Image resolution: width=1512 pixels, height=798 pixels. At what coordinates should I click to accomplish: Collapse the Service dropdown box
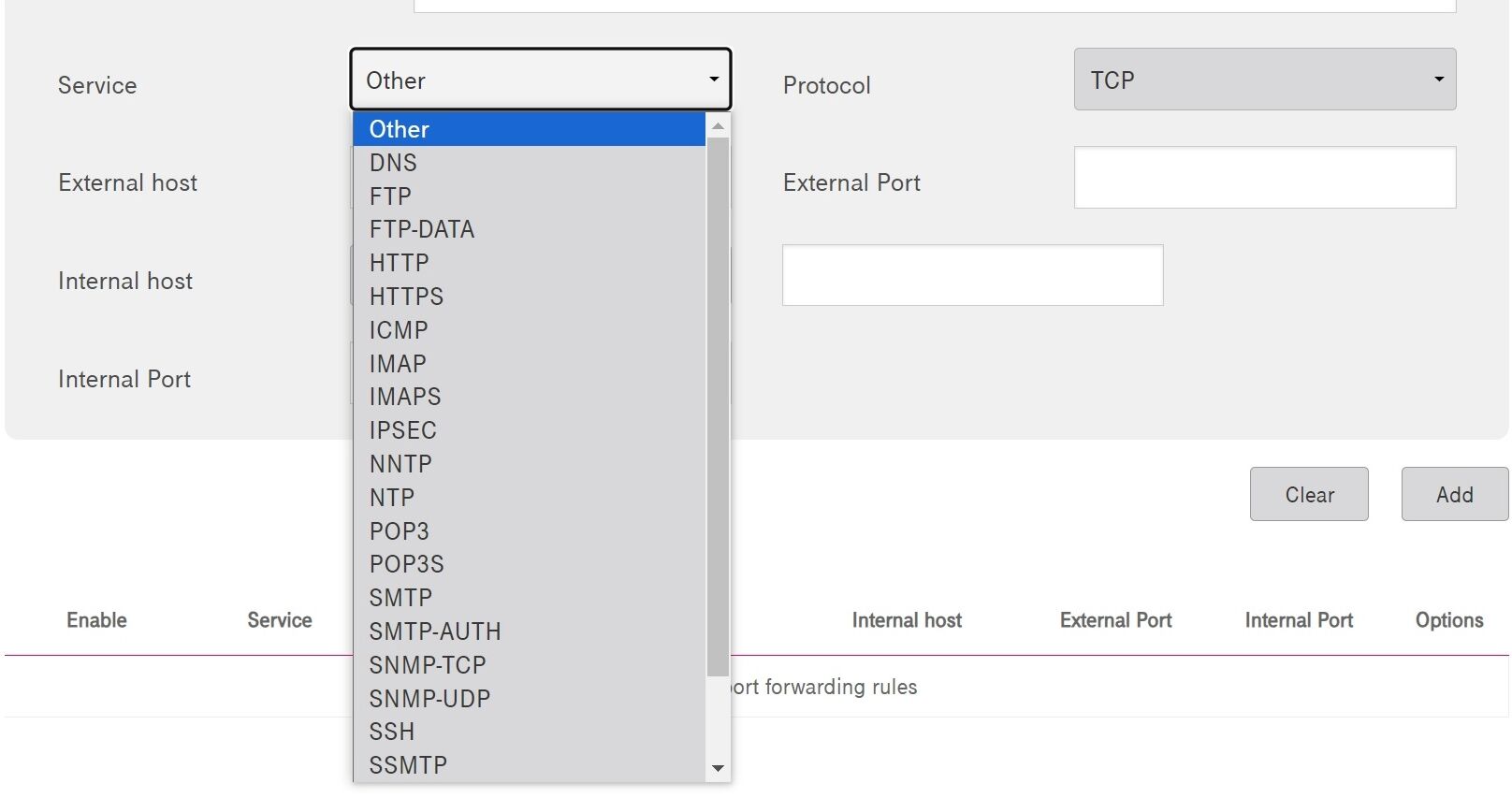click(x=540, y=80)
